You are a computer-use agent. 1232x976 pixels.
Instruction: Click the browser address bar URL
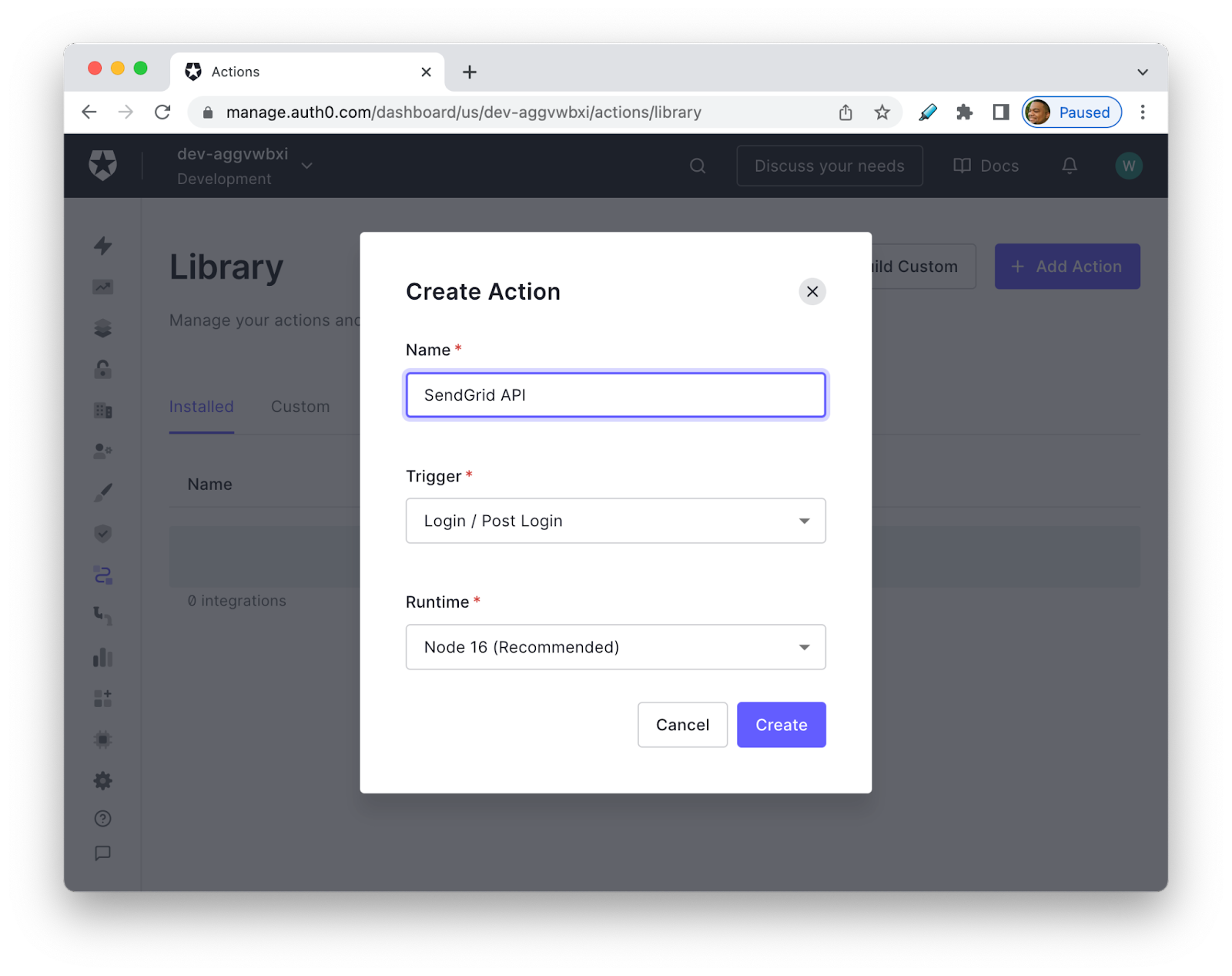click(464, 112)
